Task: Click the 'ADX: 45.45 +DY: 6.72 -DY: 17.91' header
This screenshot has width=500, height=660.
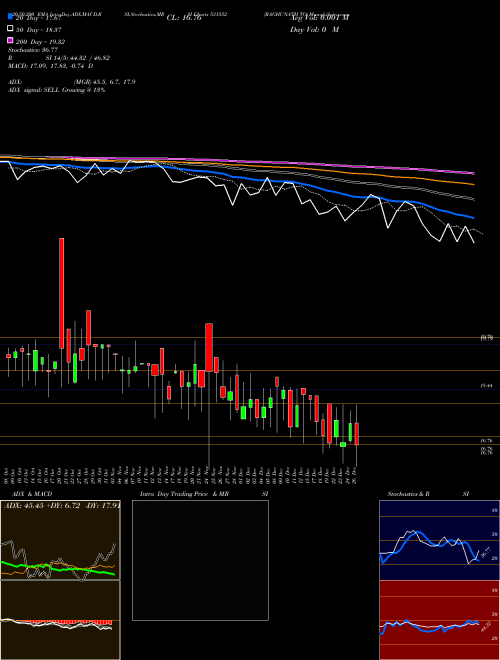Action: pos(62,505)
